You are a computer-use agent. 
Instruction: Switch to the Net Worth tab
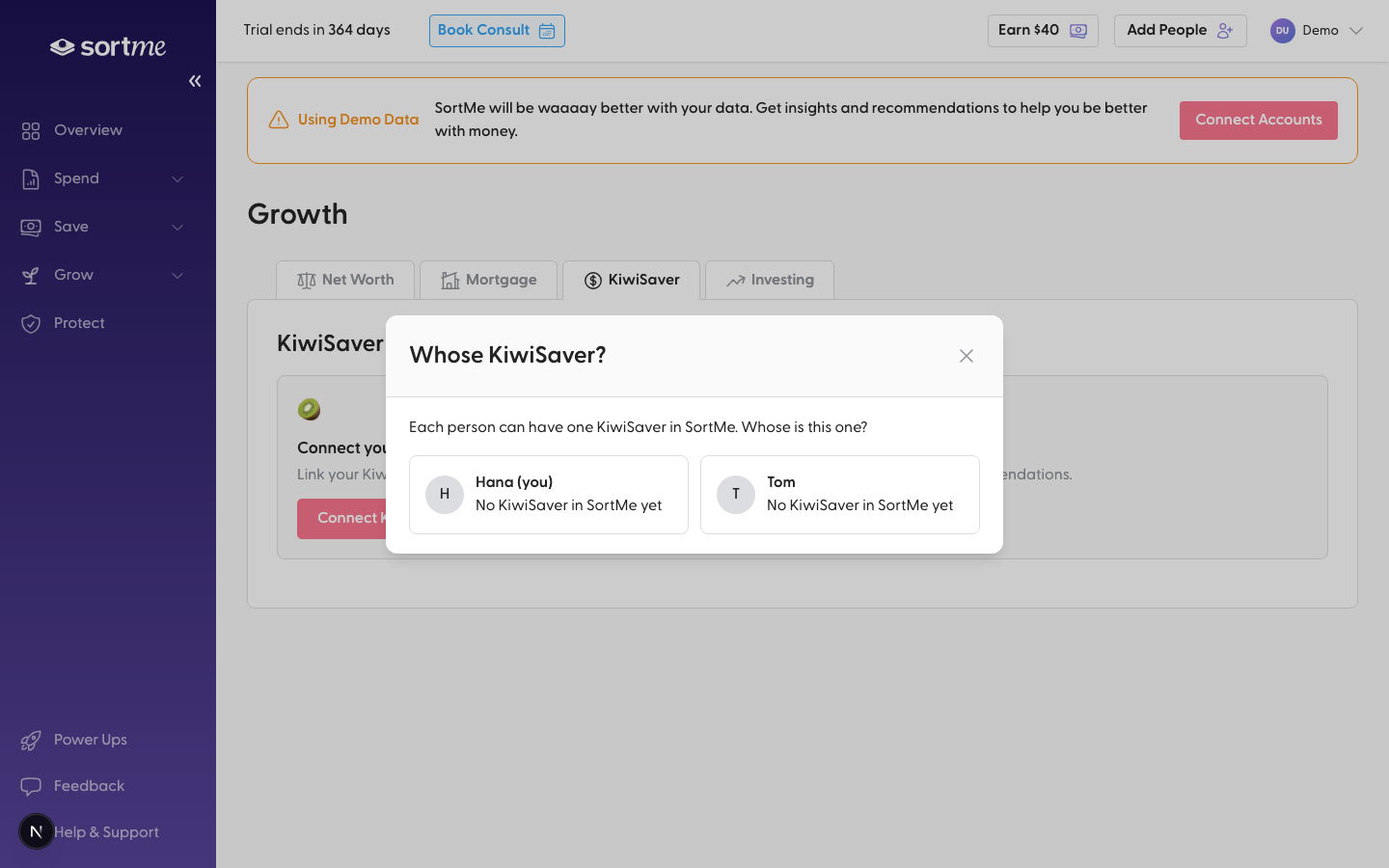(345, 280)
